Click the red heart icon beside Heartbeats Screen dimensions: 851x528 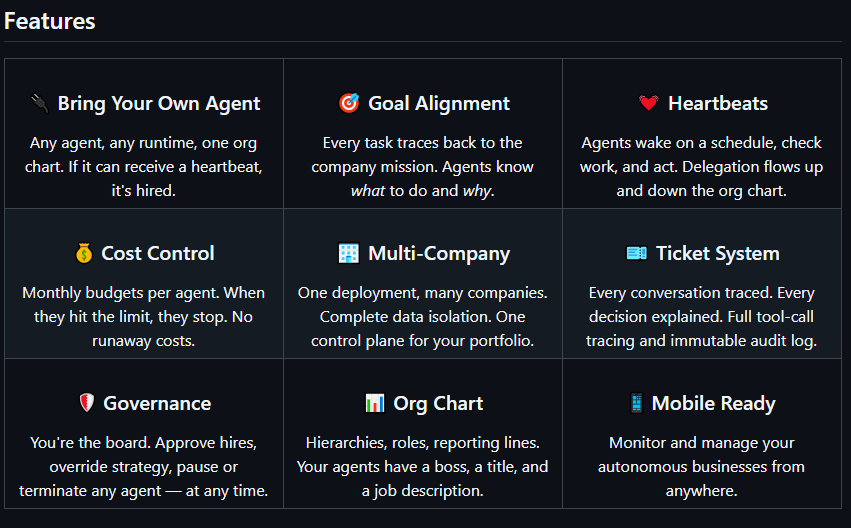[x=648, y=104]
